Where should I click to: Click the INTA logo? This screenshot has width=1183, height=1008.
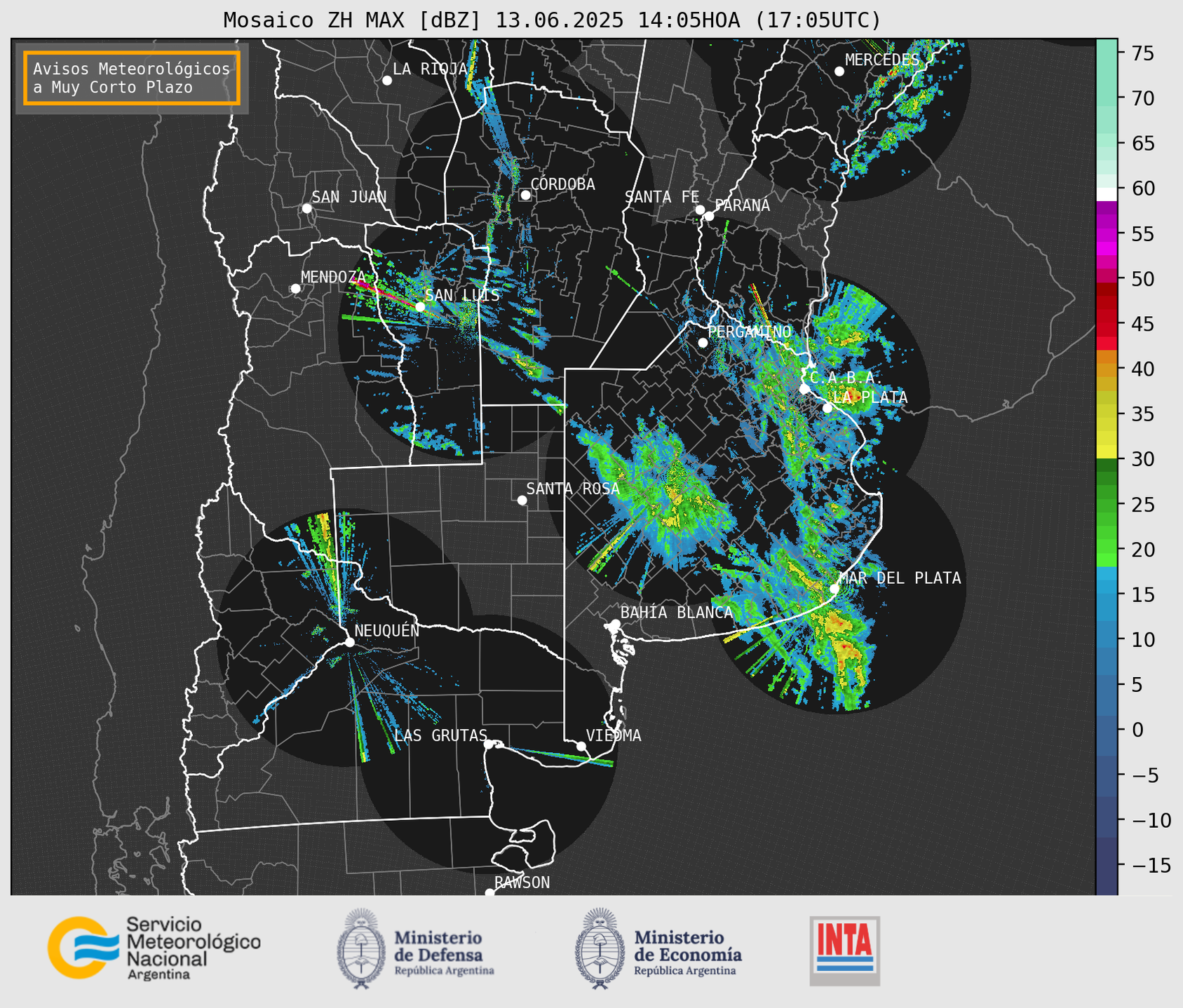844,951
